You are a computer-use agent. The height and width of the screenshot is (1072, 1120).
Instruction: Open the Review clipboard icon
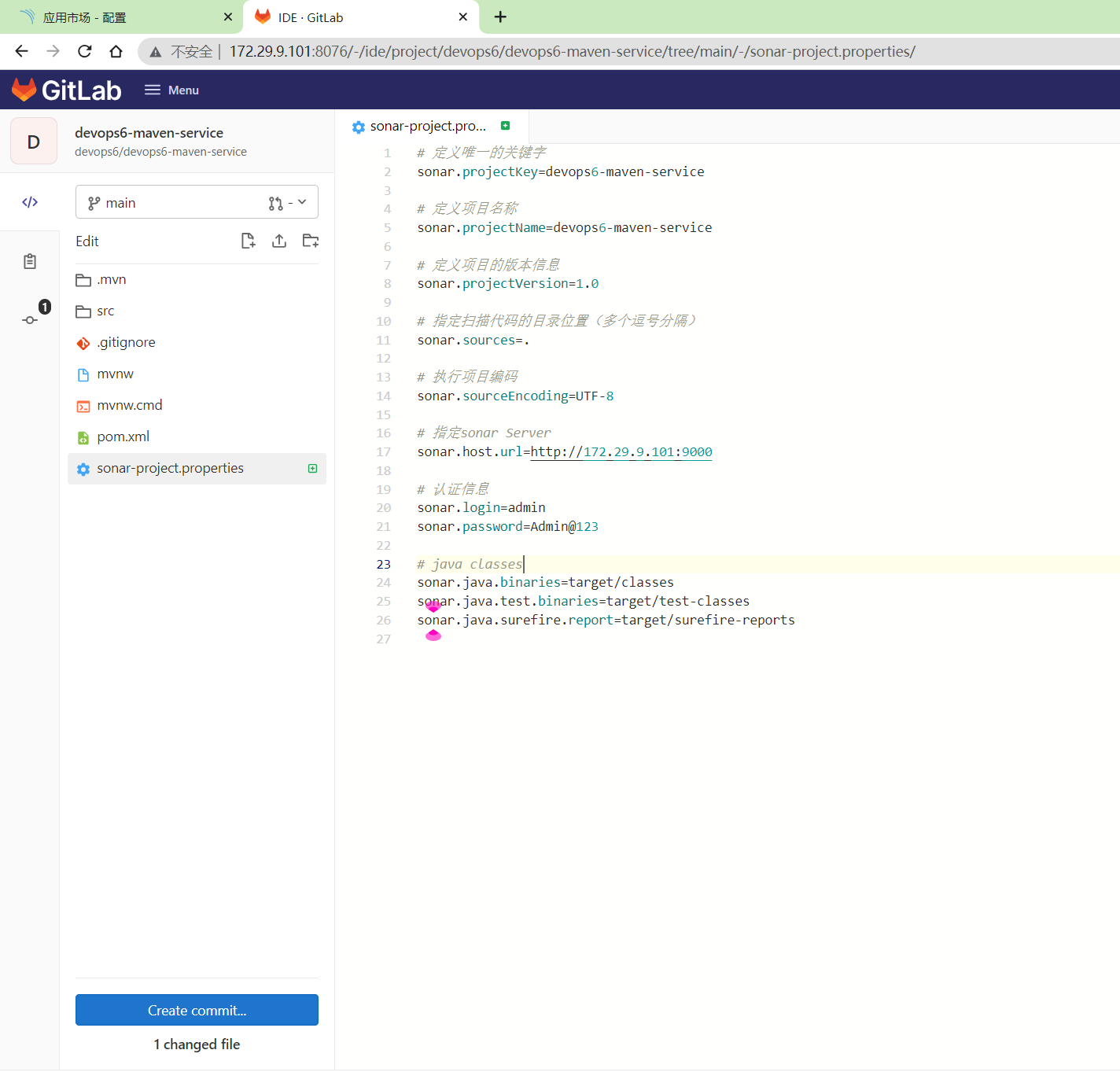pyautogui.click(x=30, y=262)
